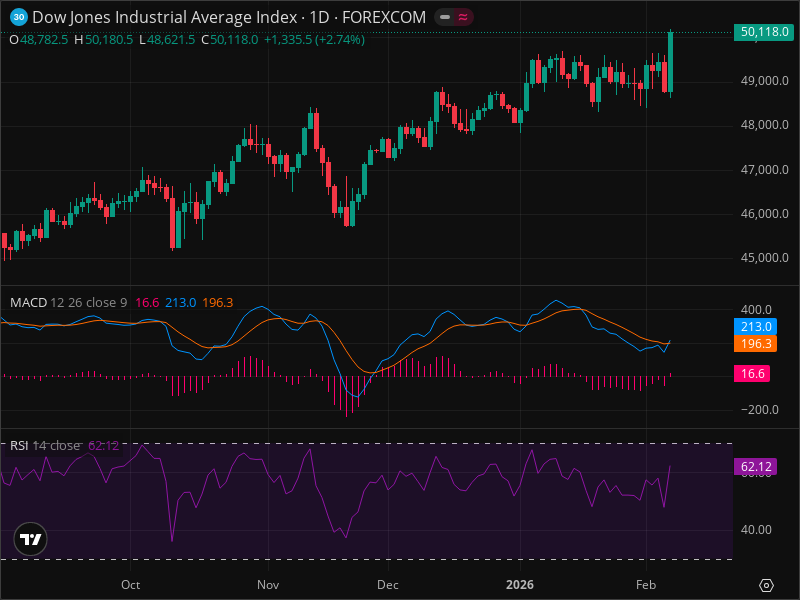Click the high value H50,180.5
Screen dimensions: 800x600
[104, 40]
